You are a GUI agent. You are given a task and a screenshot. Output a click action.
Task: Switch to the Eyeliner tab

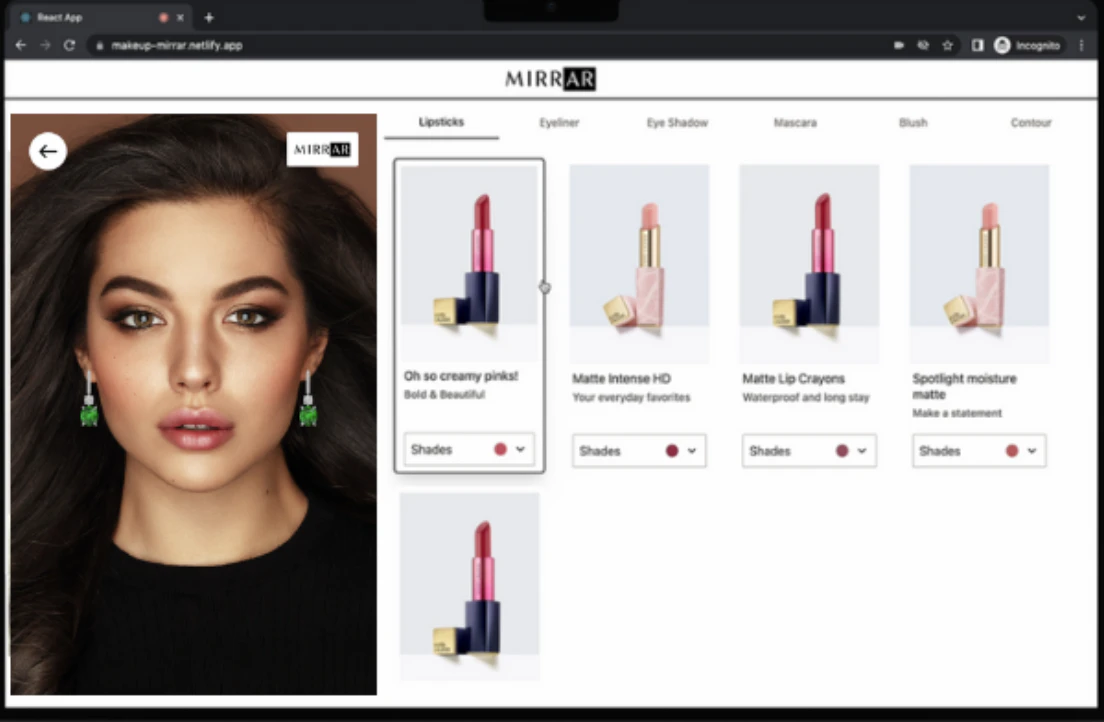(x=558, y=122)
